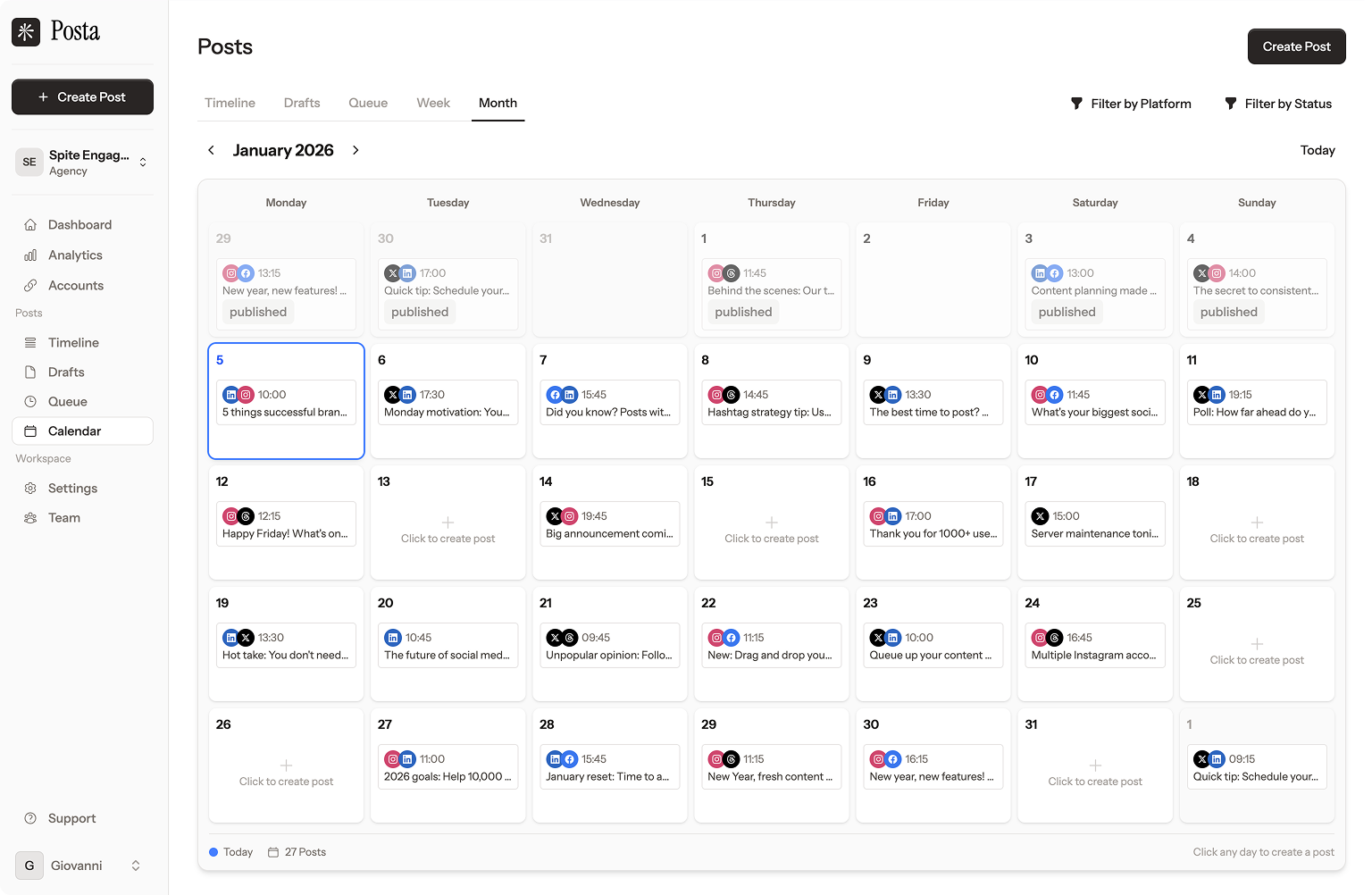Open the Team workspace page
The image size is (1372, 895).
(64, 517)
